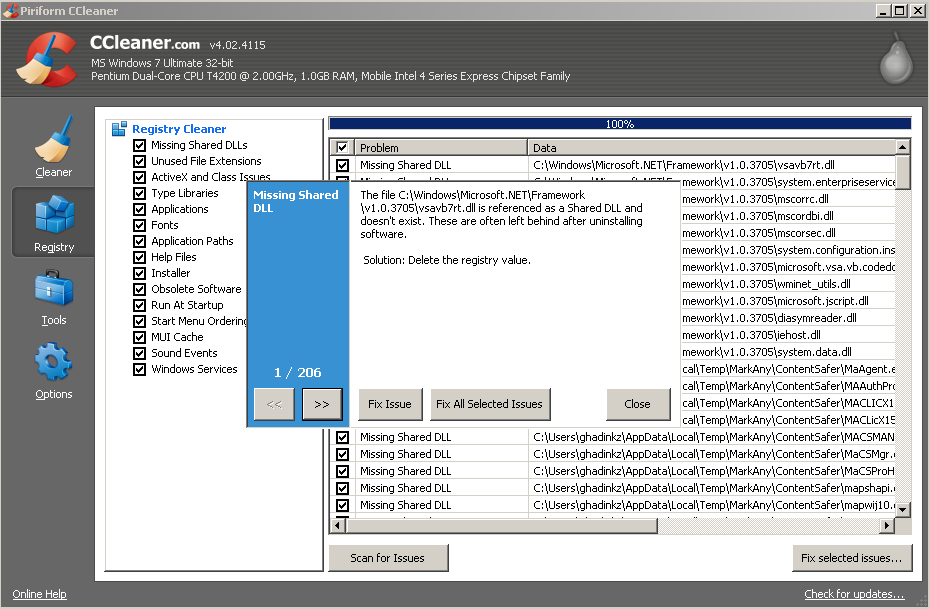Open the Online Help link

point(39,594)
